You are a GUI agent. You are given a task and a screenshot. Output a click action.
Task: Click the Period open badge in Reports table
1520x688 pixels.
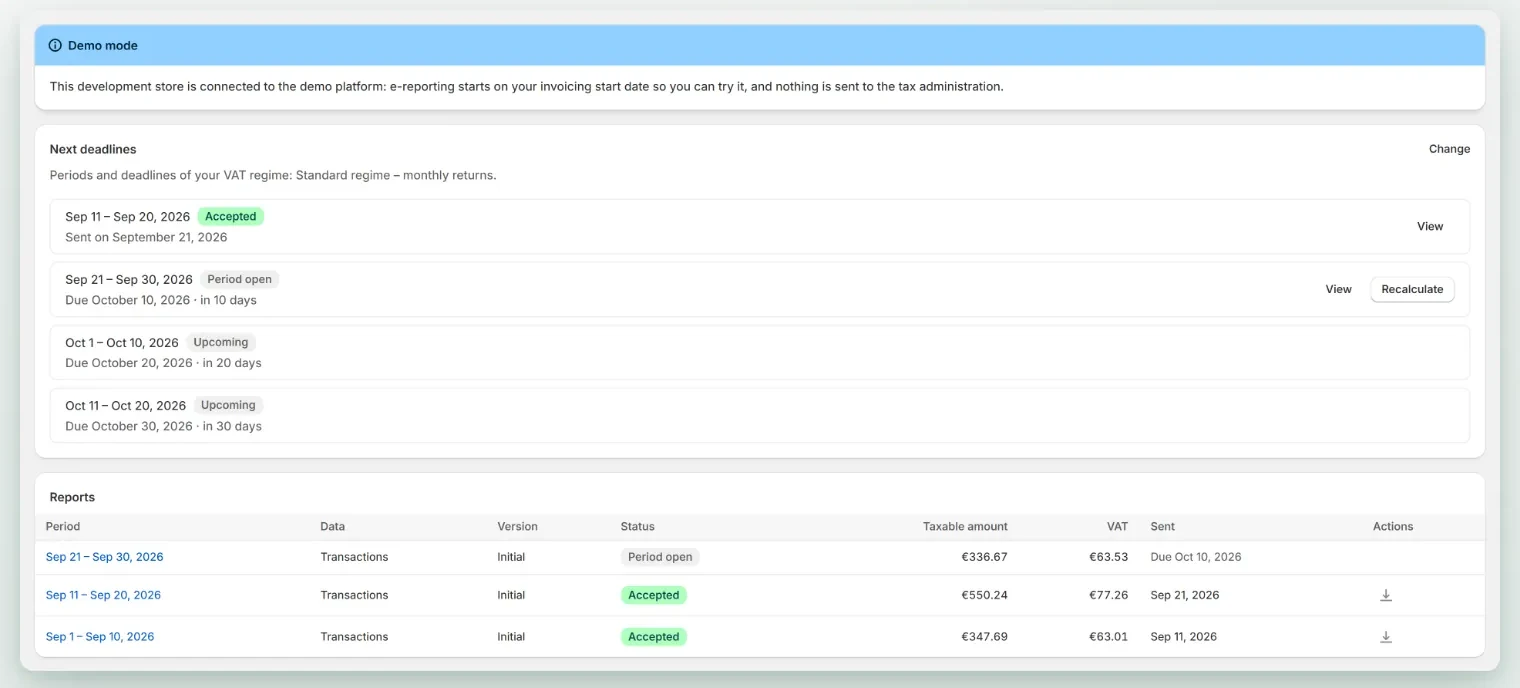(660, 557)
